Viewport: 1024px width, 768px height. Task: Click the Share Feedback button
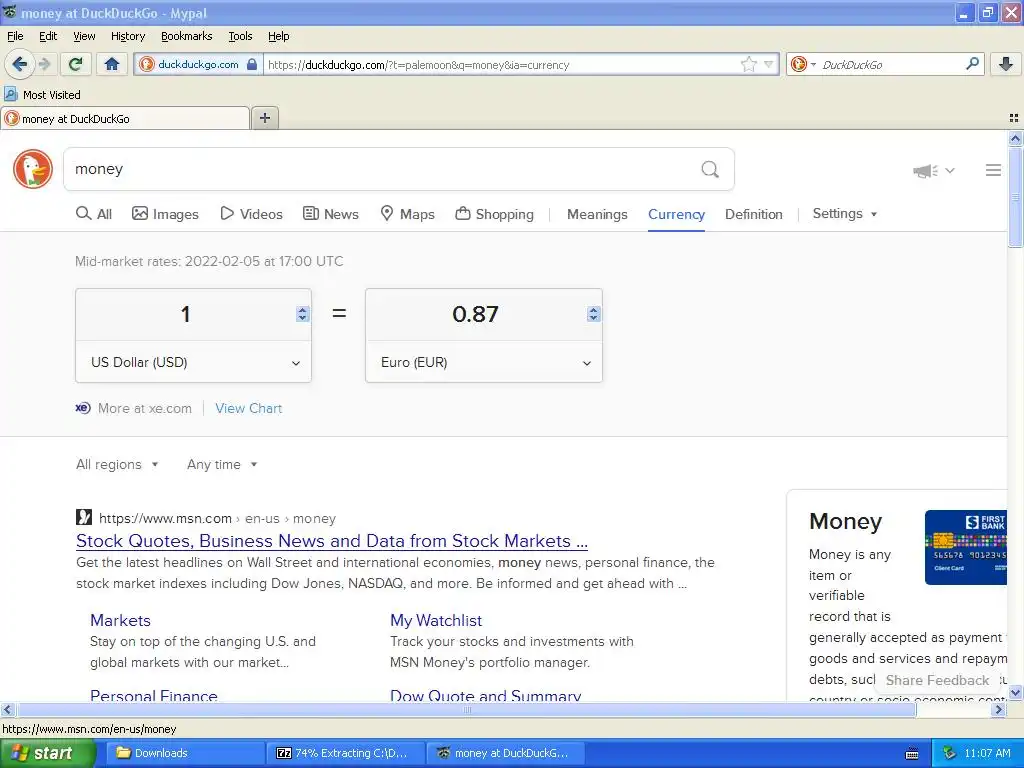[937, 680]
